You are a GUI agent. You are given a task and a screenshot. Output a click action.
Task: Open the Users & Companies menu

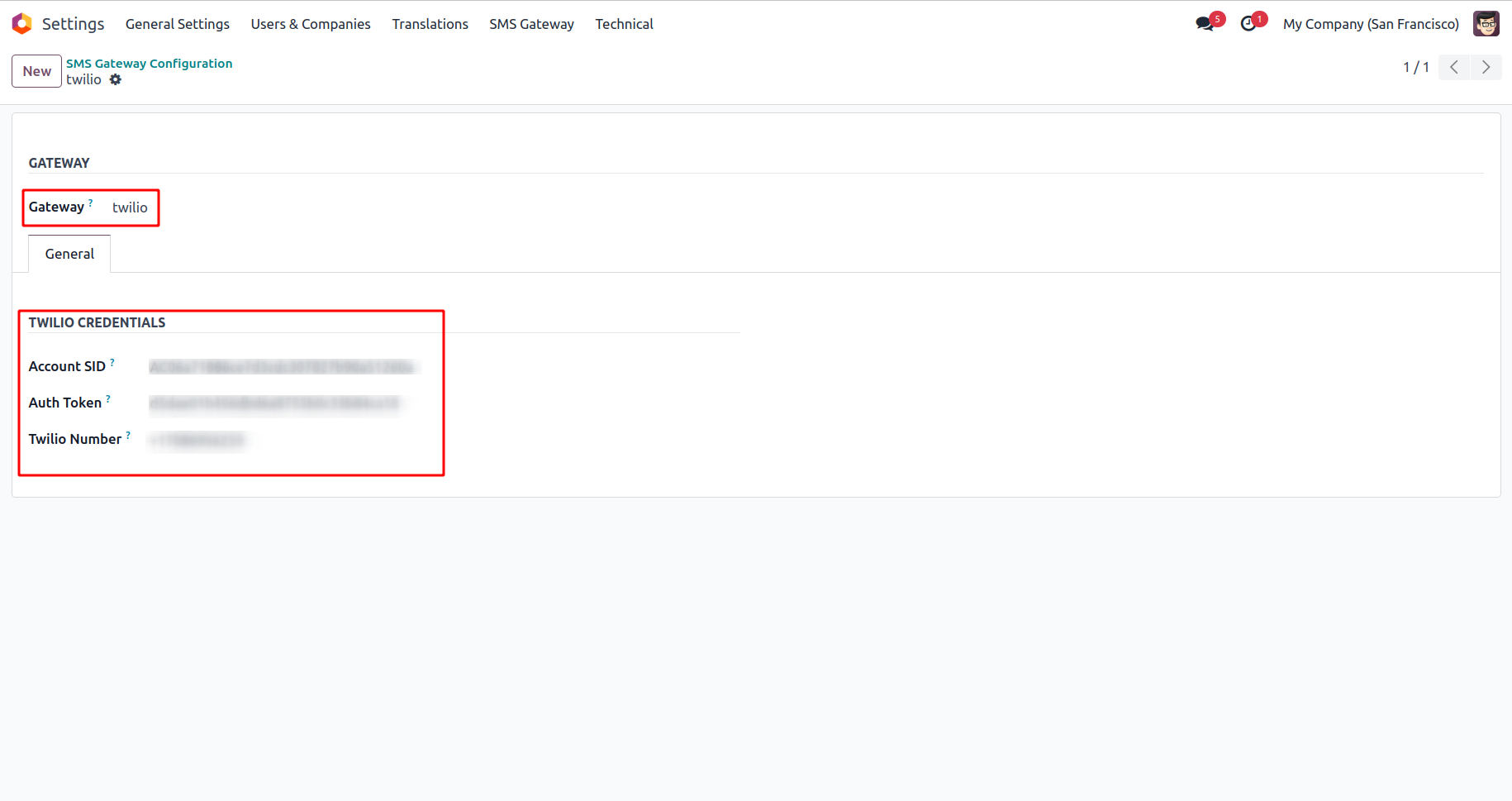pos(311,24)
